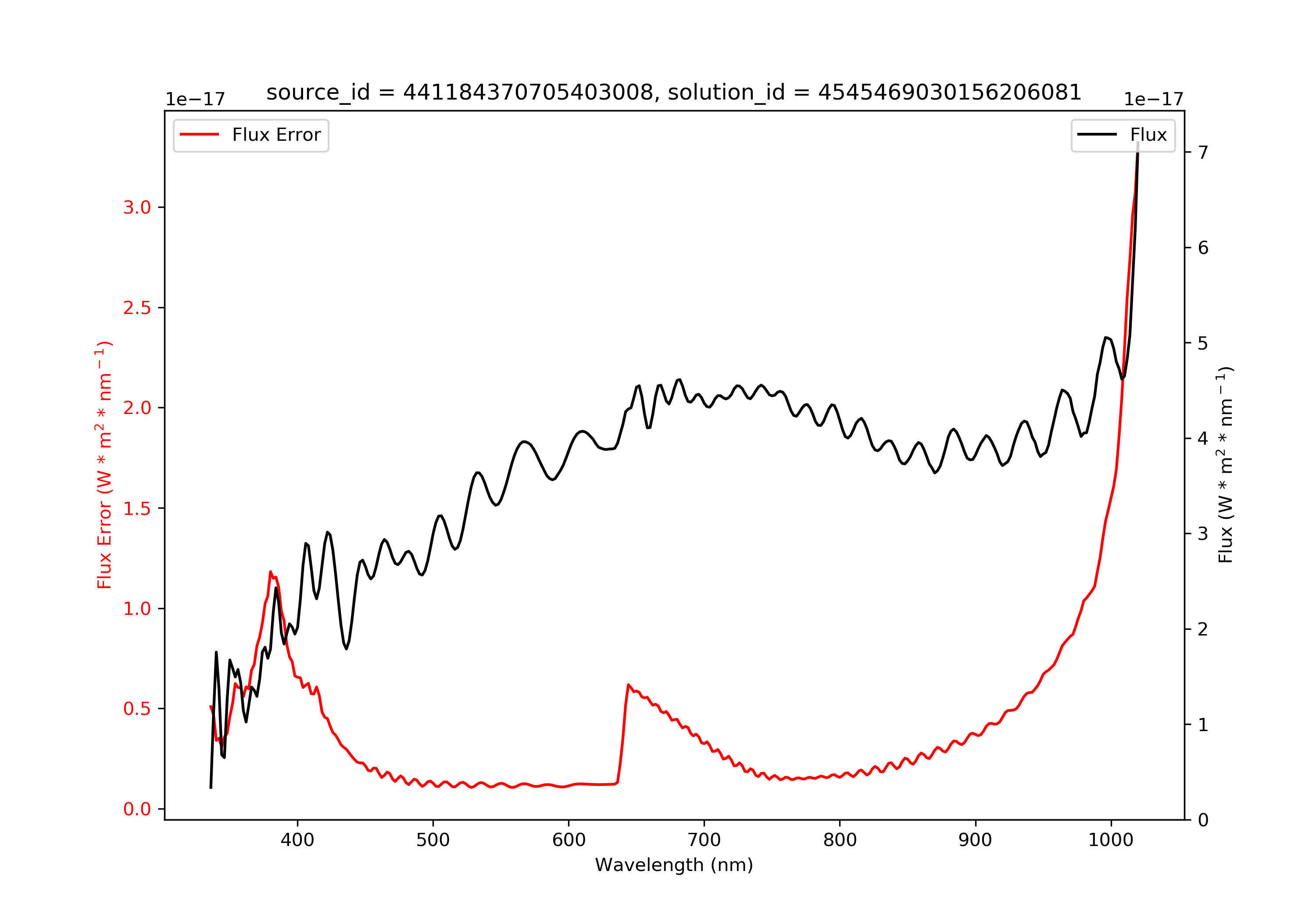The width and height of the screenshot is (1316, 921).
Task: Click the right 1e−17 scale exponent
Action: tap(1153, 99)
